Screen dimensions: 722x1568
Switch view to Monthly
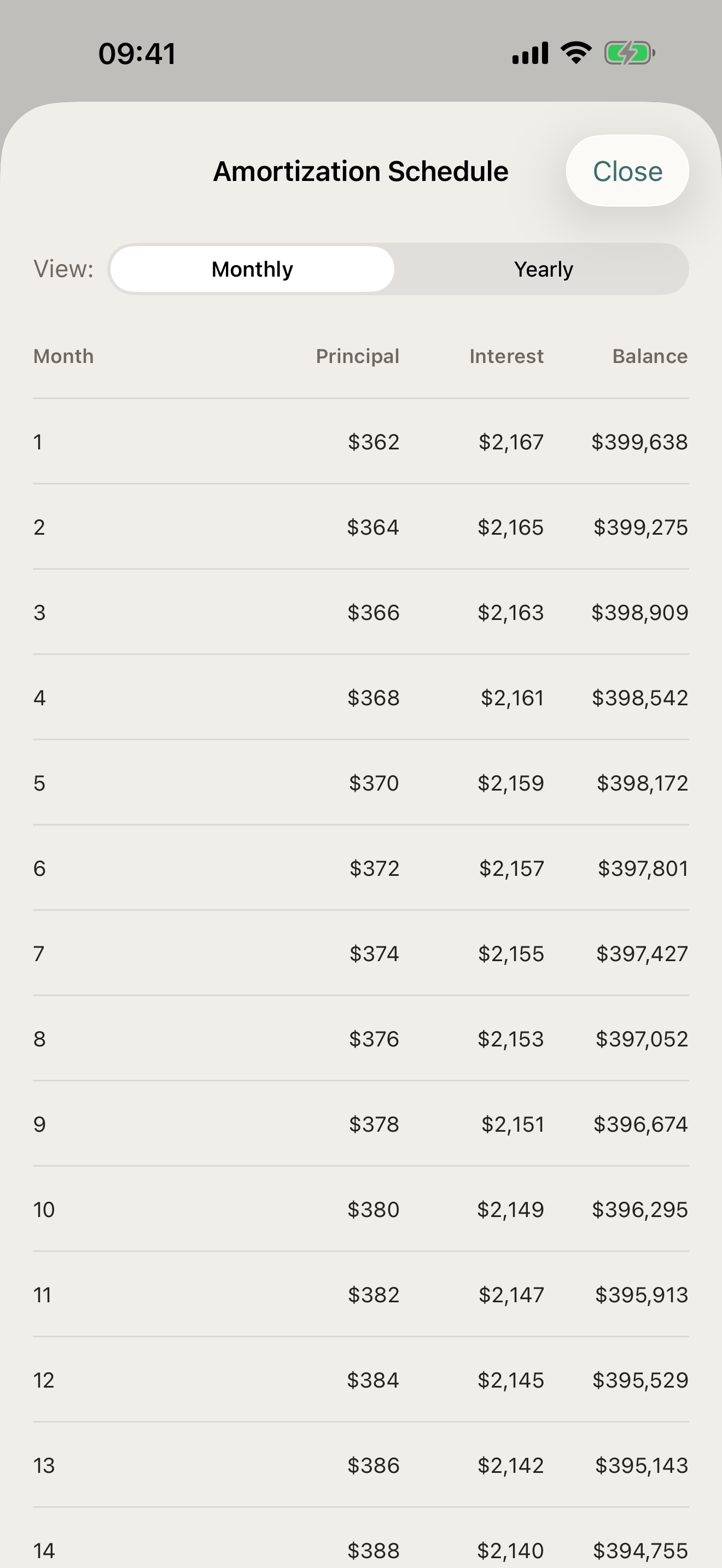point(252,269)
